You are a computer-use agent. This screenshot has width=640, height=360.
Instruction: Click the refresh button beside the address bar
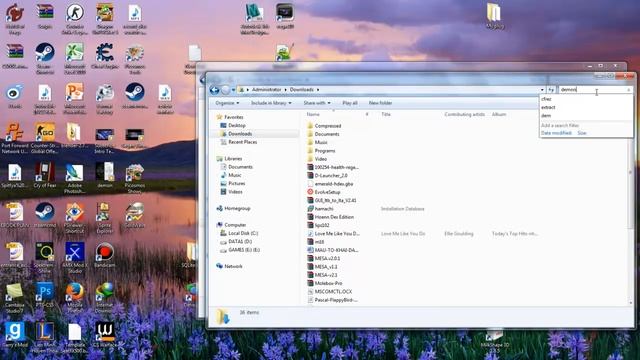point(551,90)
